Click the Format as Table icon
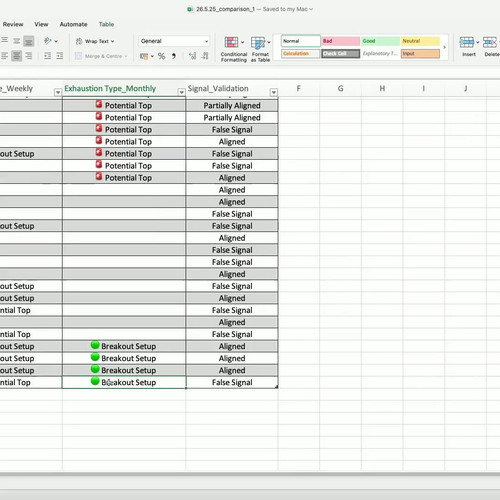 [258, 43]
